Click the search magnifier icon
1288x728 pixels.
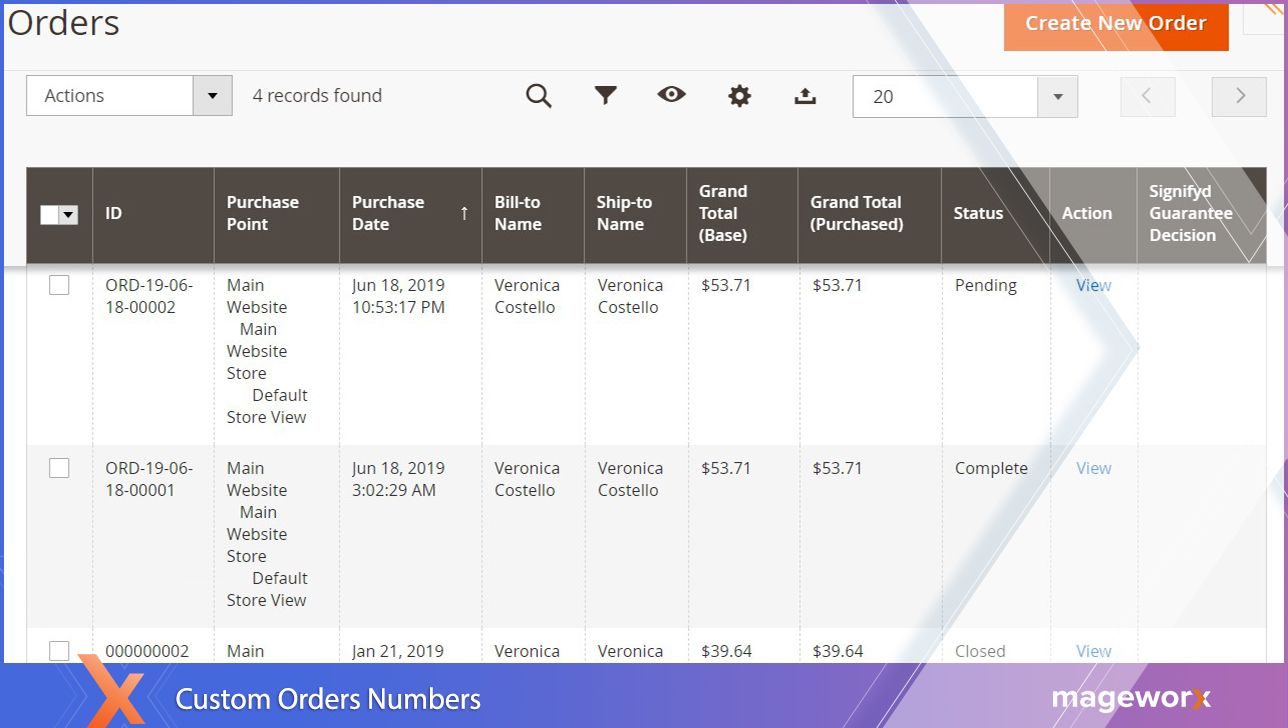tap(539, 96)
